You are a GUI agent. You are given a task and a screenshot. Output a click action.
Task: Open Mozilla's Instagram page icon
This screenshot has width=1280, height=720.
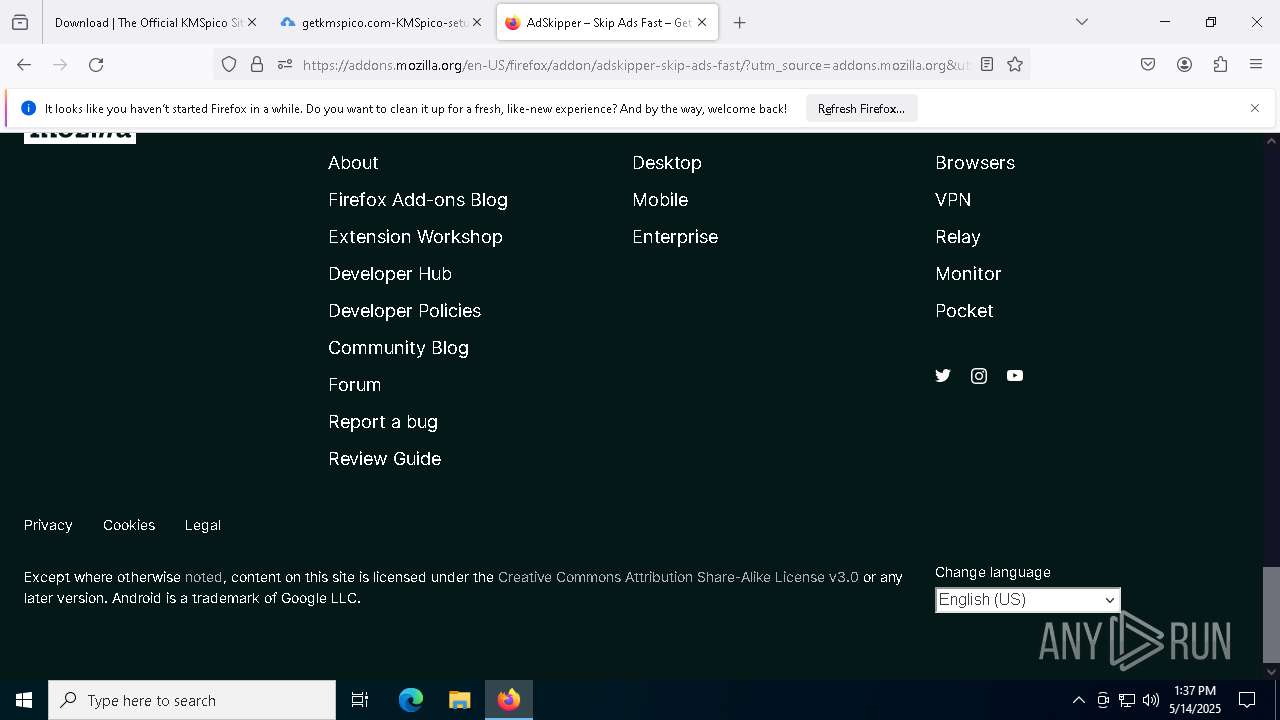click(979, 376)
